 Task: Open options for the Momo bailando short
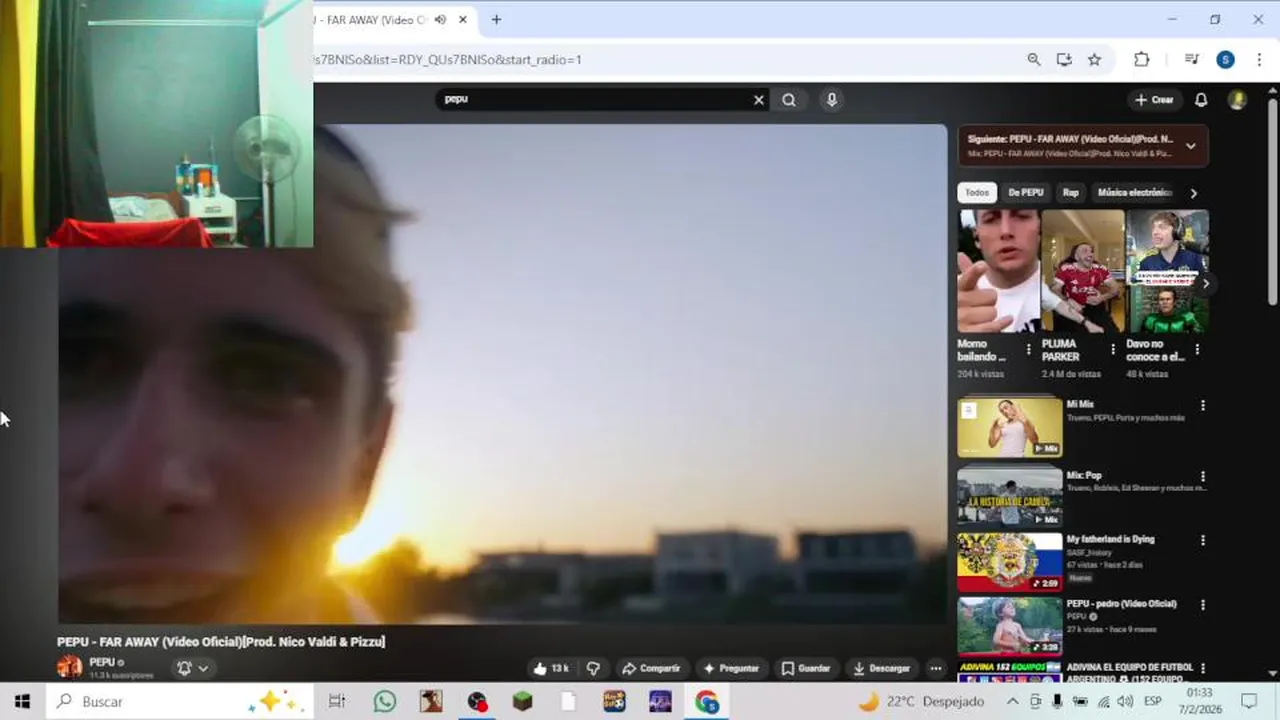[1028, 350]
